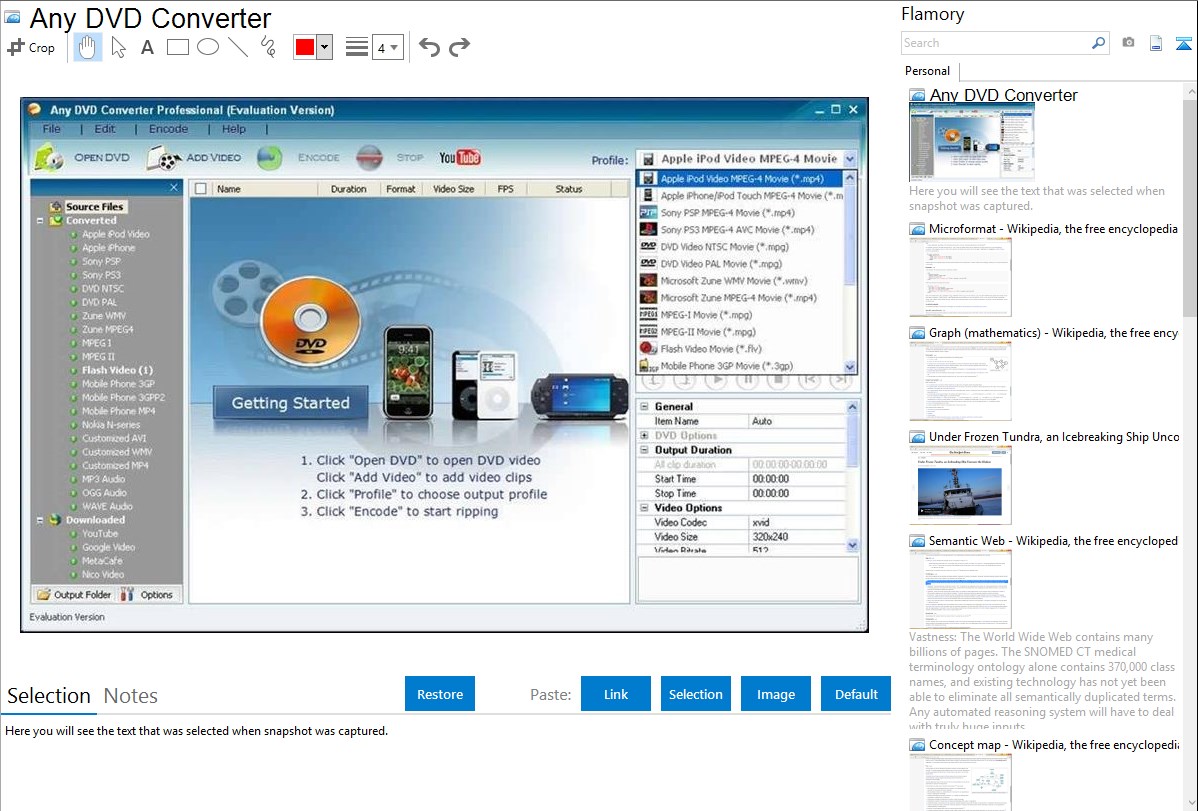Viewport: 1198px width, 811px height.
Task: Click the Restore button
Action: [440, 694]
